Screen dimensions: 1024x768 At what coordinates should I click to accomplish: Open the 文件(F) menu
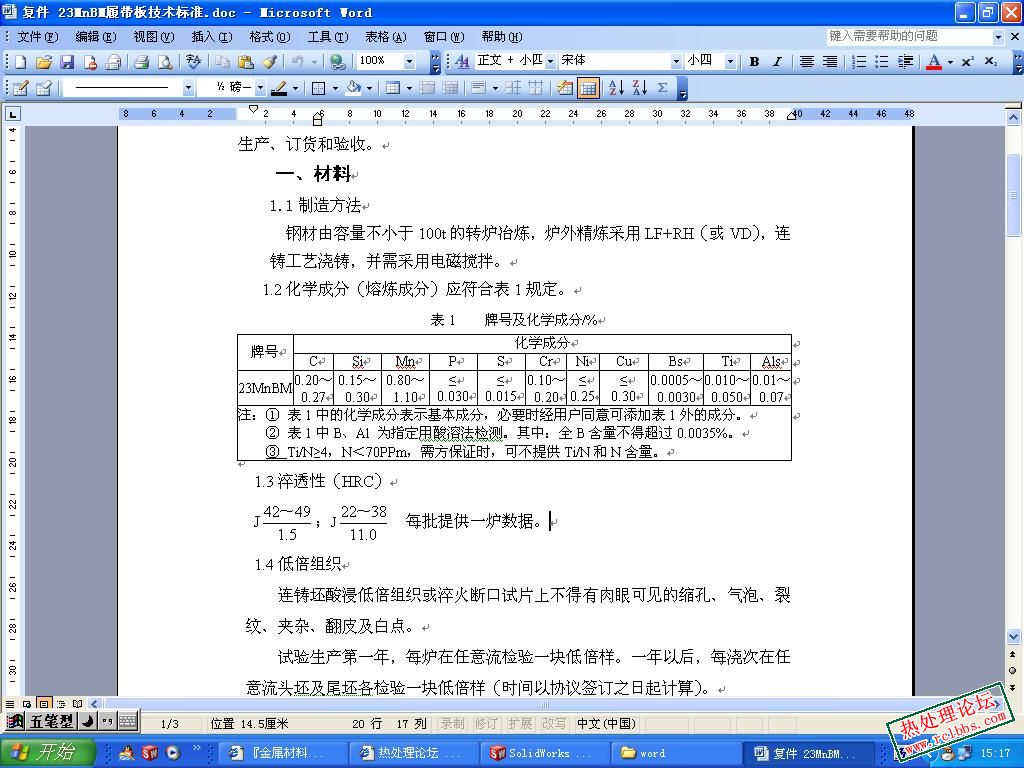37,37
